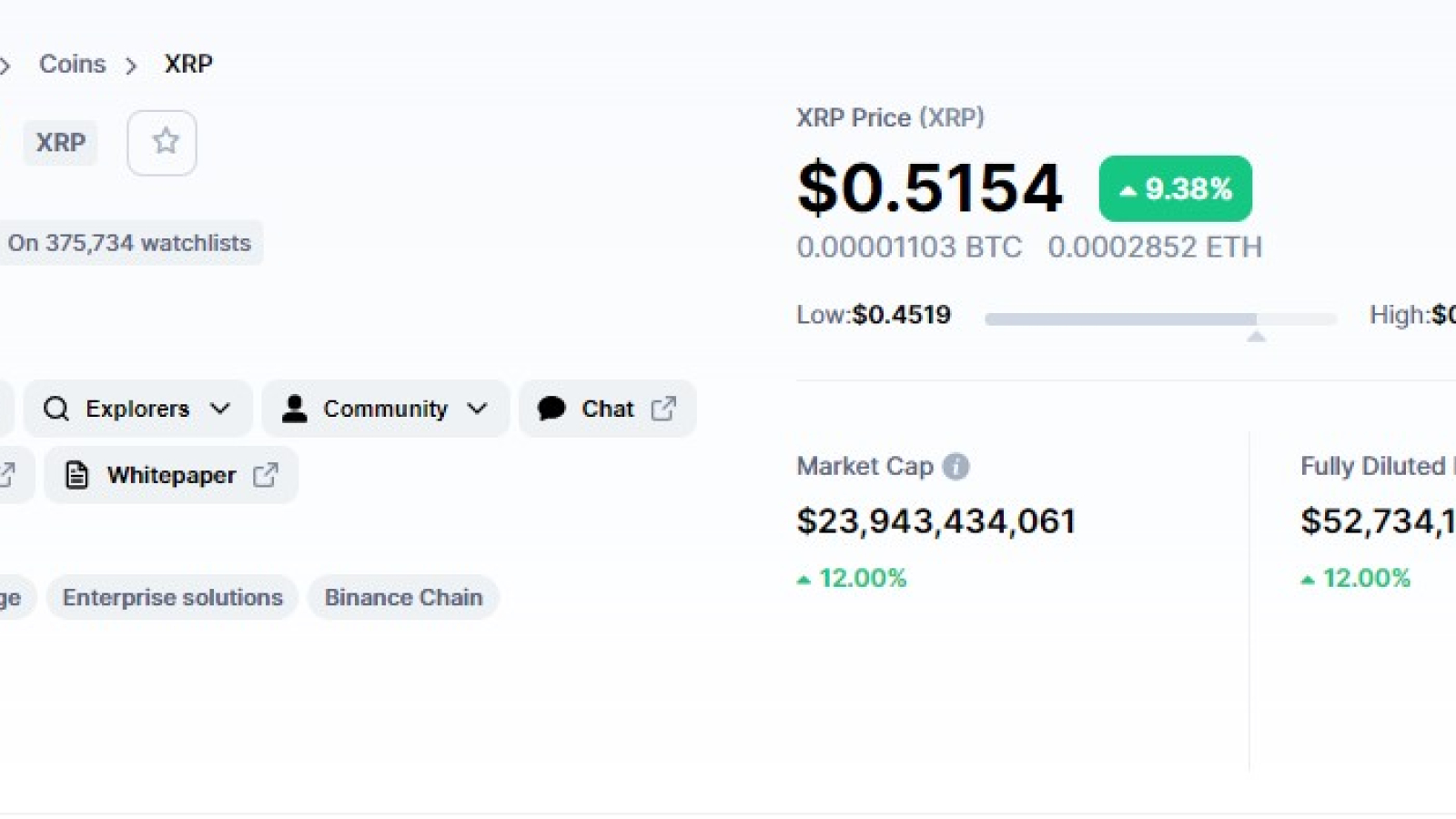Select the Enterprise solutions tag

pyautogui.click(x=173, y=598)
